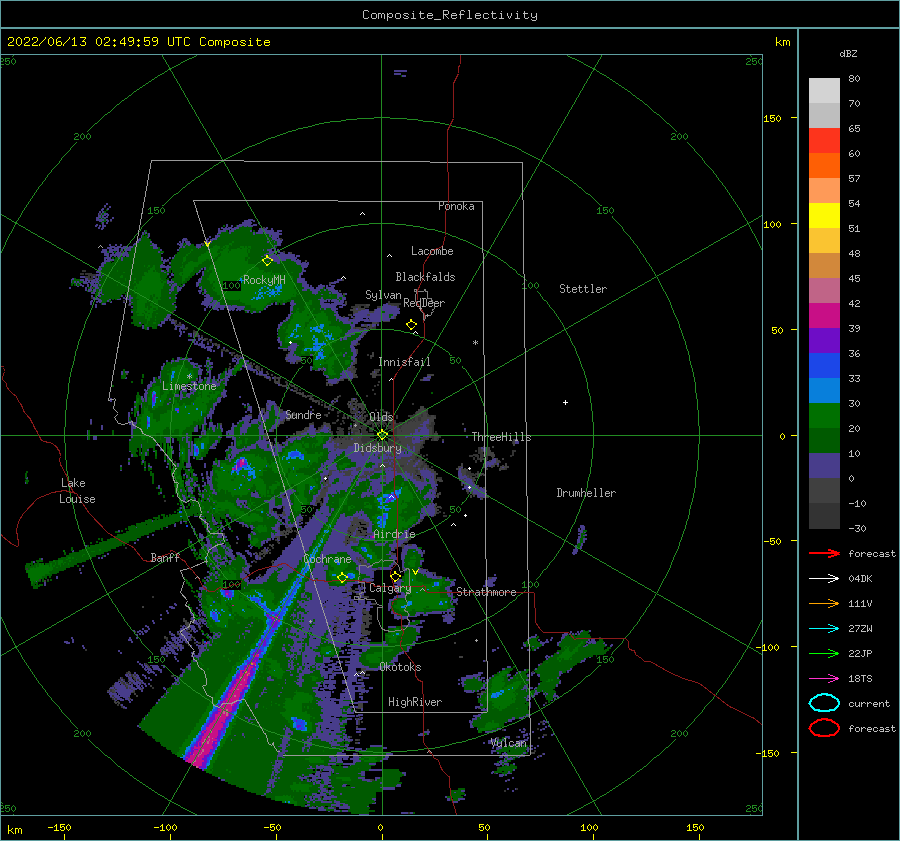Click the Blackfalds city label

point(425,277)
